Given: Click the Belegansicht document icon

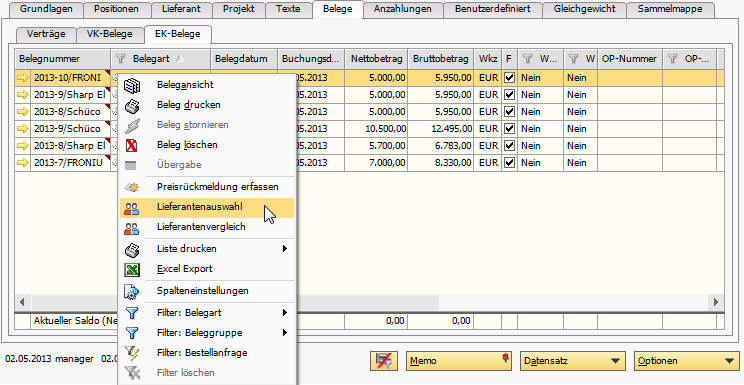Looking at the screenshot, I should coord(131,85).
